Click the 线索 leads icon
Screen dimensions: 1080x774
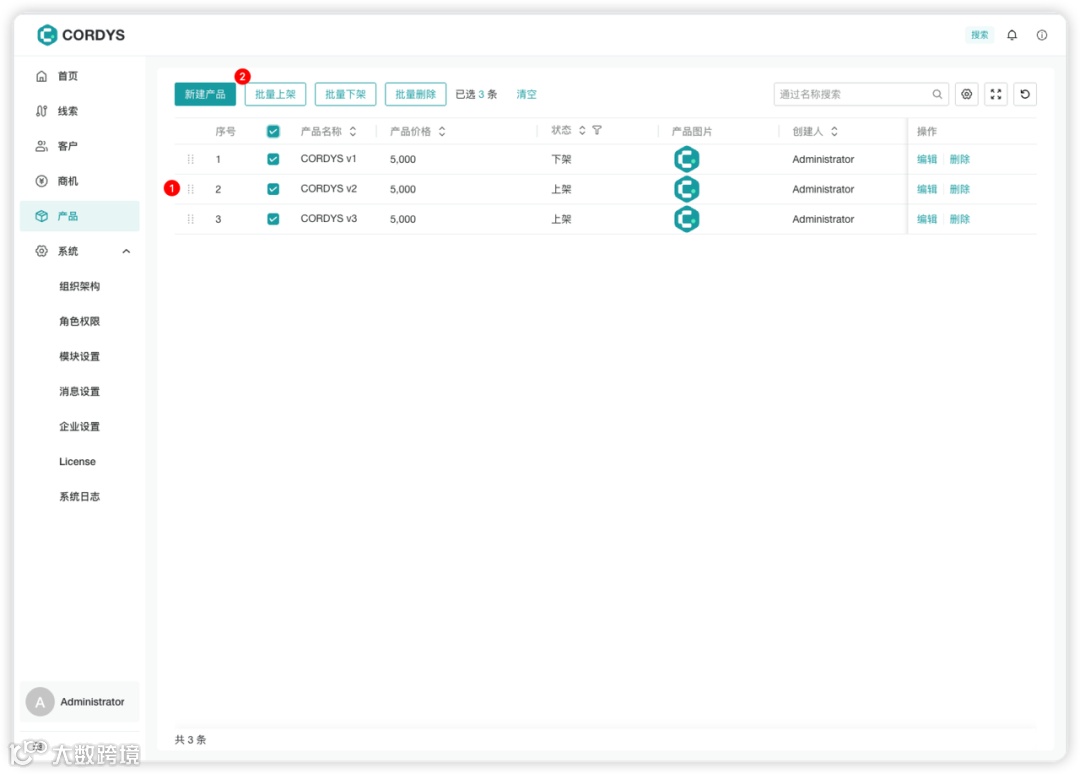pos(41,111)
